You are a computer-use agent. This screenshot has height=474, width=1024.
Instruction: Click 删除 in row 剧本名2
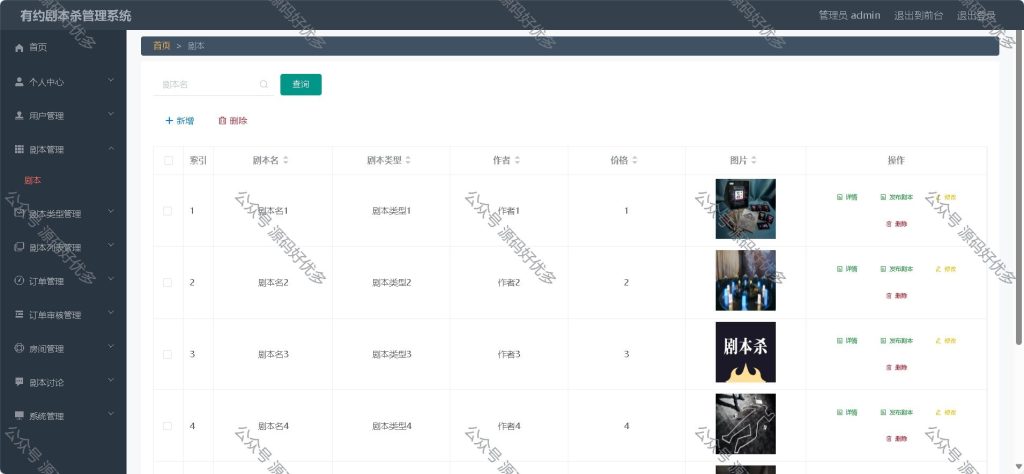896,296
